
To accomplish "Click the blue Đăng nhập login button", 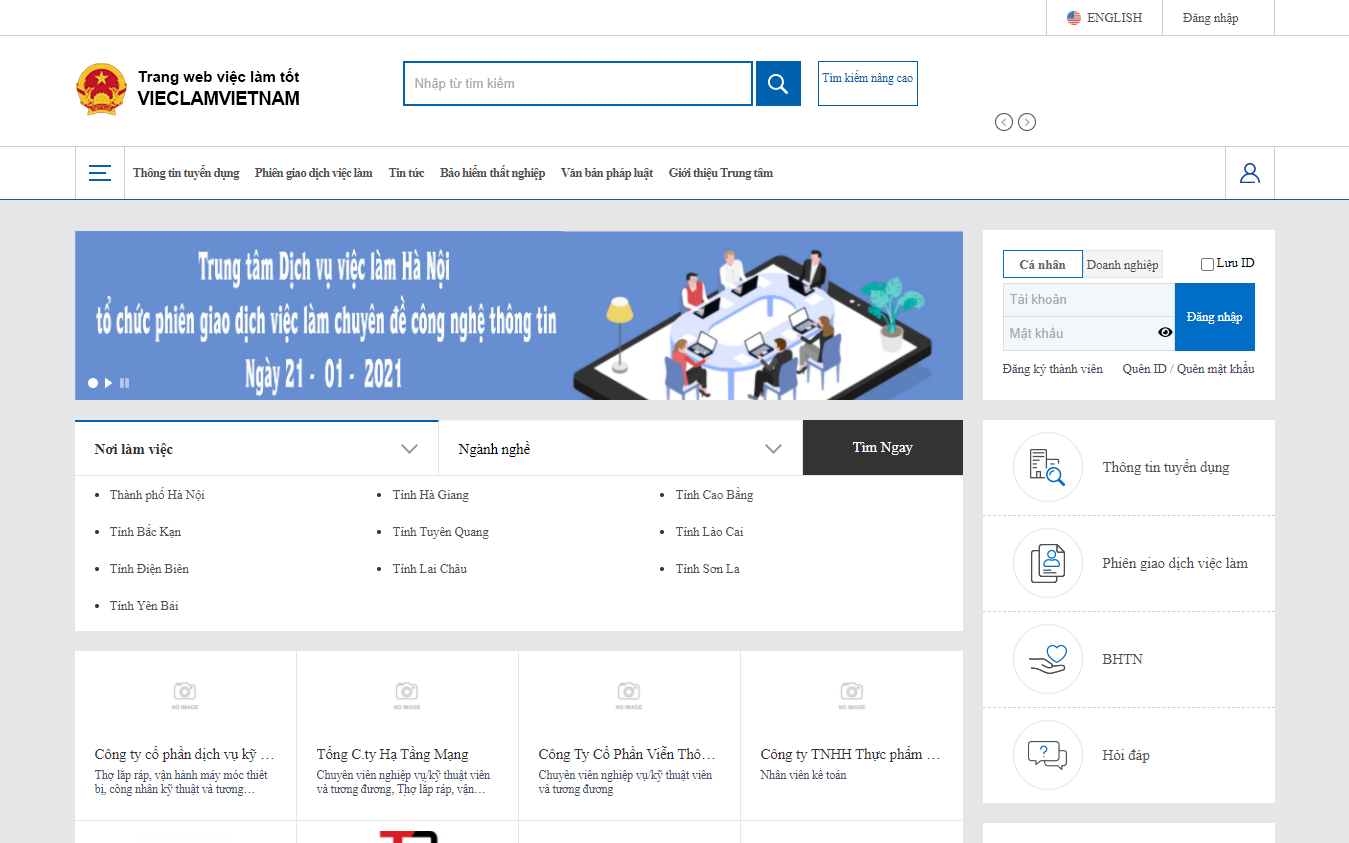I will (x=1215, y=317).
